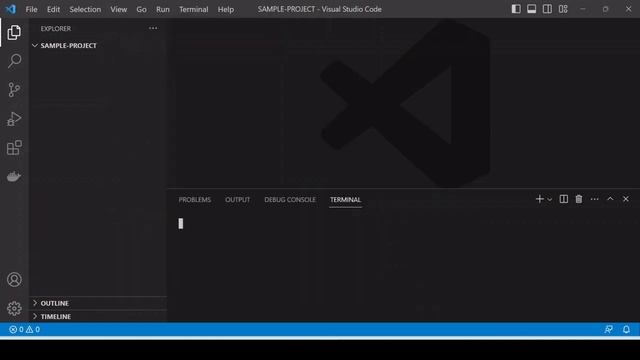Click the terminal cursor input area
The image size is (640, 360).
[x=181, y=223]
